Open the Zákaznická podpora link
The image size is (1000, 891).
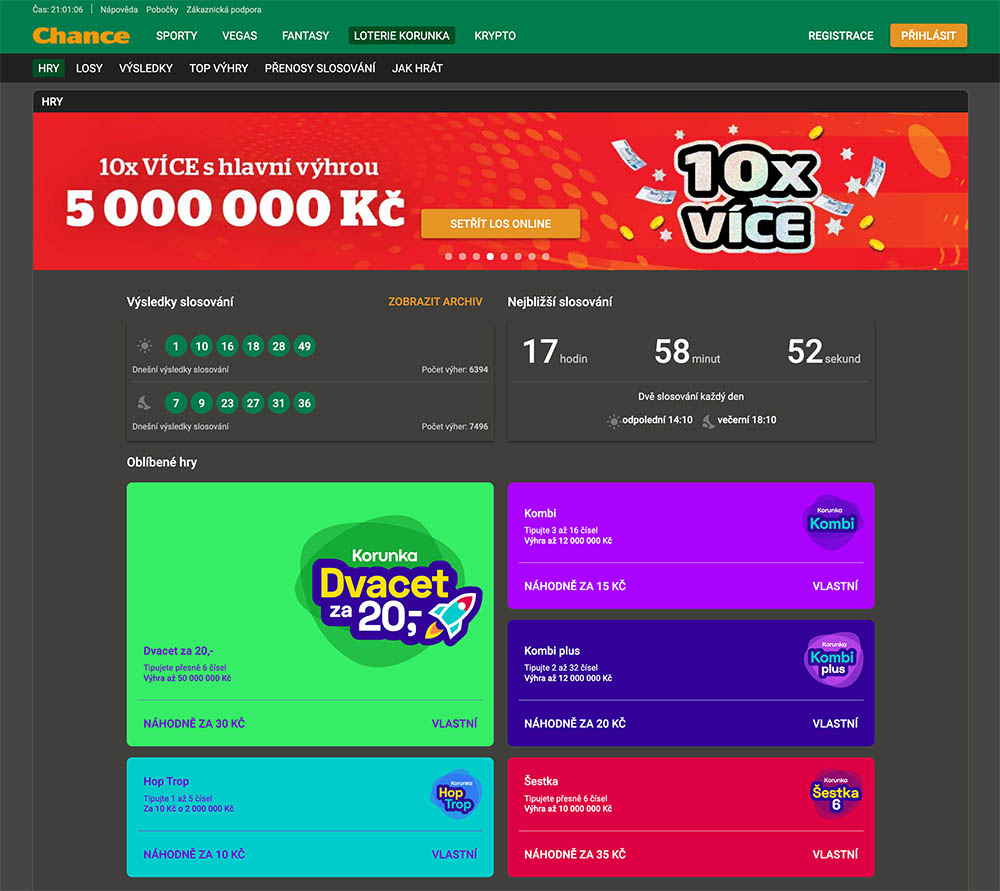point(224,10)
